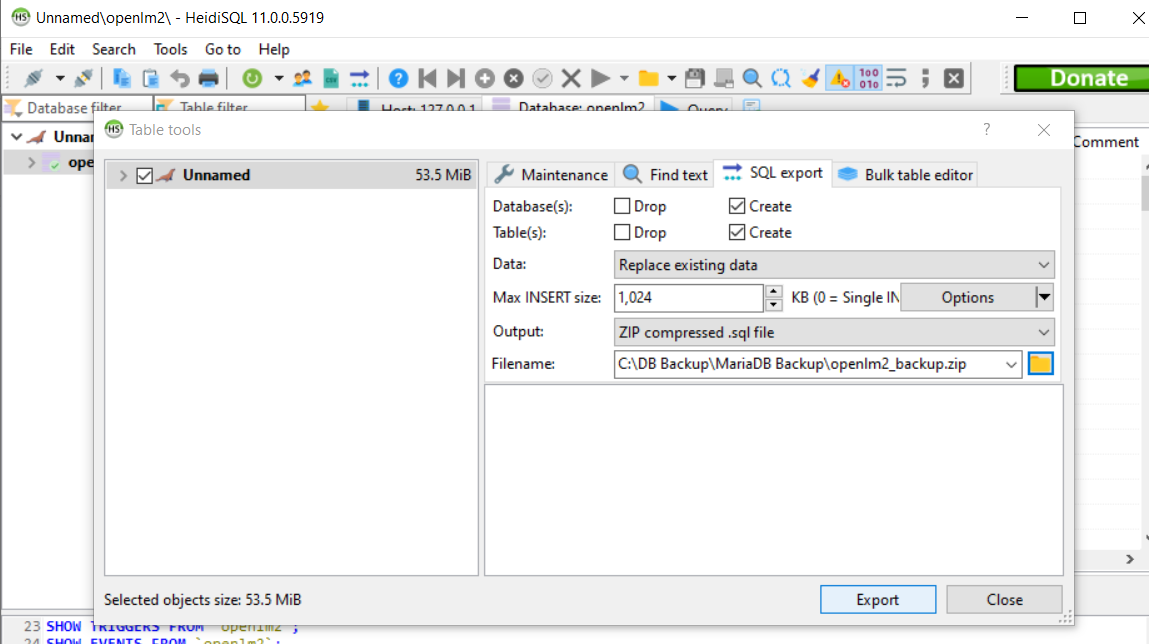Click the Max INSERT size input field

(x=688, y=297)
